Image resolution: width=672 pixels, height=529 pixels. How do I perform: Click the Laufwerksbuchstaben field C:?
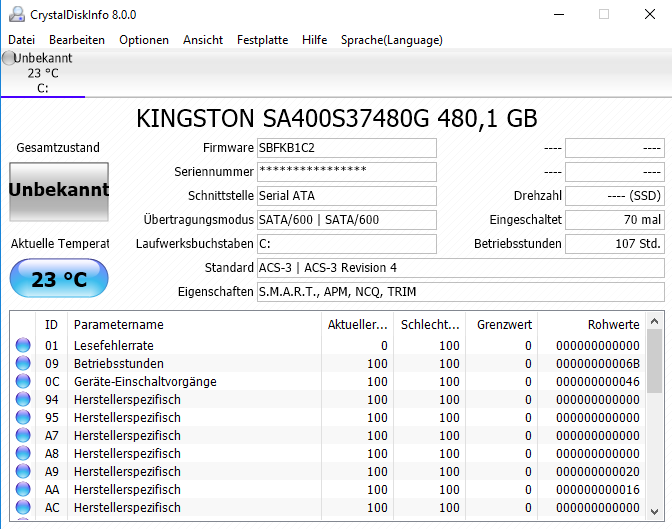tap(347, 244)
